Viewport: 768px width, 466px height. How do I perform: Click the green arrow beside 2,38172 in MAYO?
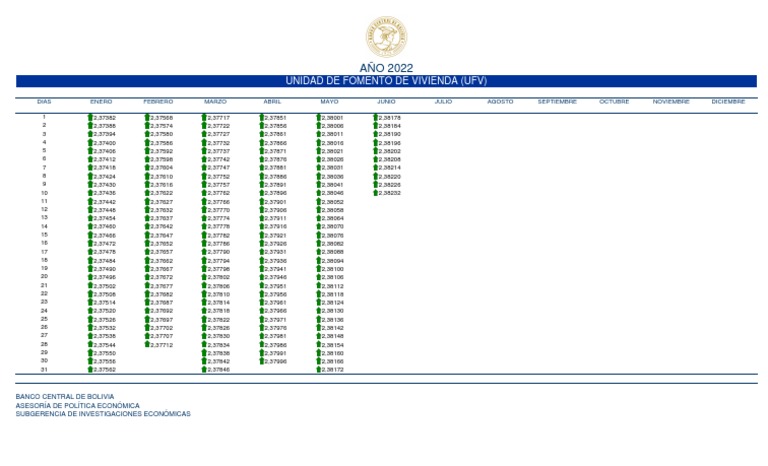(319, 369)
